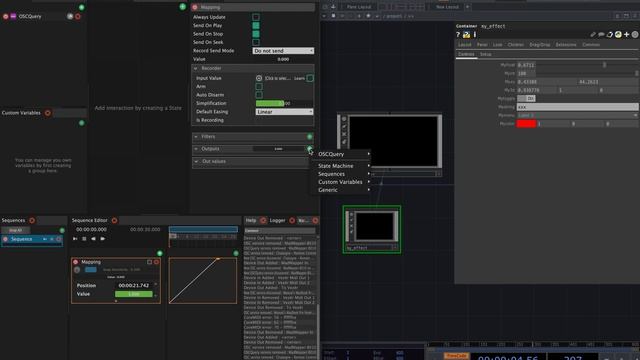This screenshot has height=360, width=640.
Task: Expand the OSCQuery submenu
Action: coord(344,154)
